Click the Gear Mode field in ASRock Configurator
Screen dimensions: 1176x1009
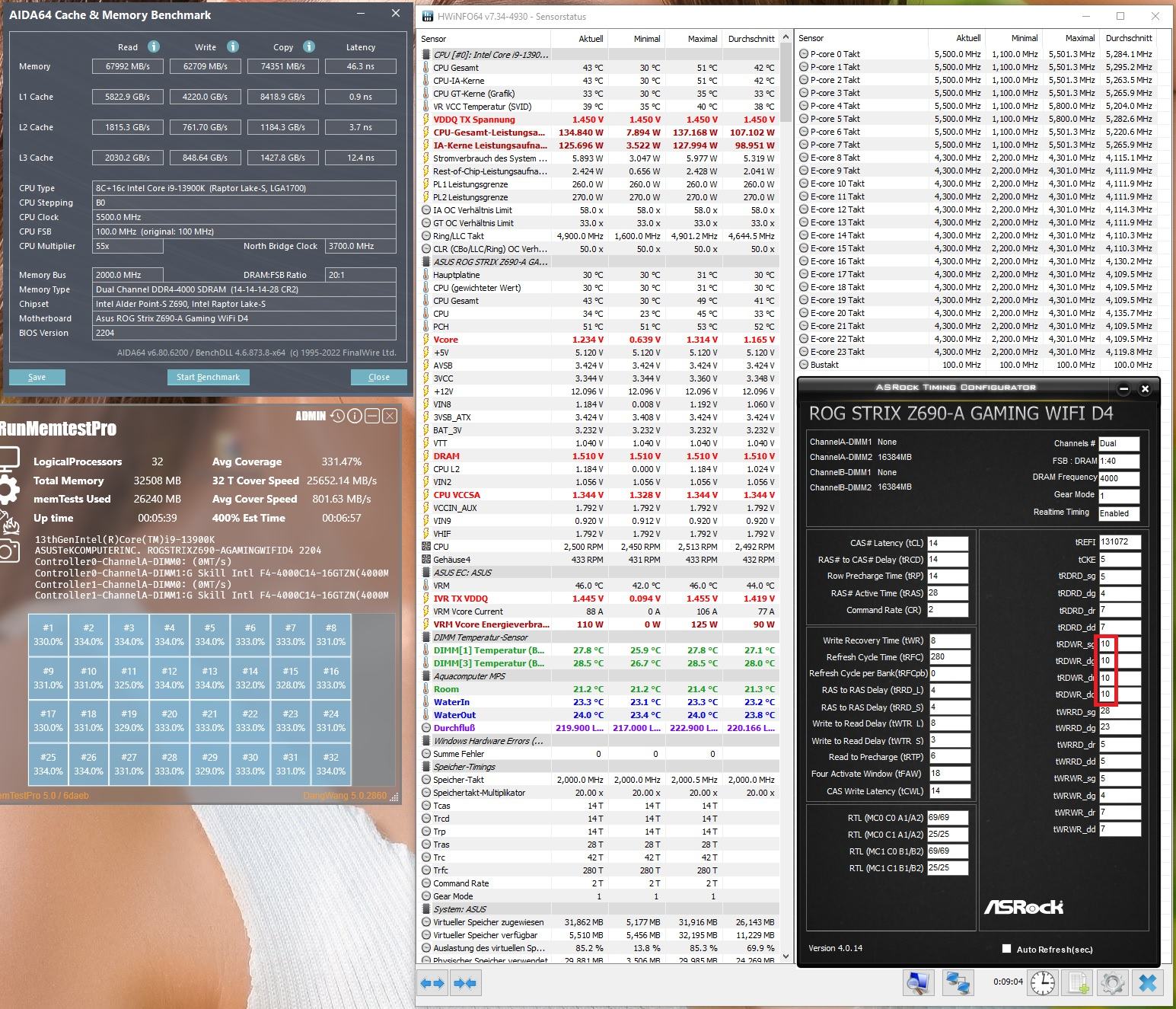pos(1118,496)
